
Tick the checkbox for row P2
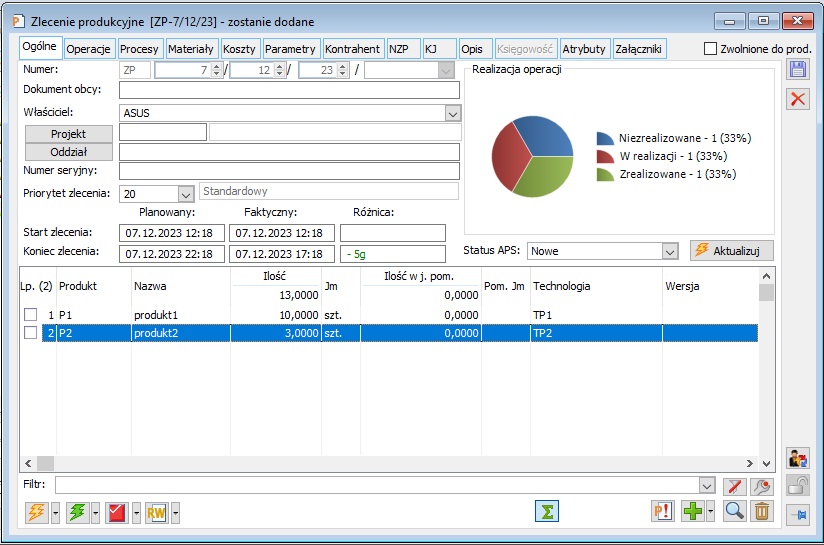pos(31,333)
